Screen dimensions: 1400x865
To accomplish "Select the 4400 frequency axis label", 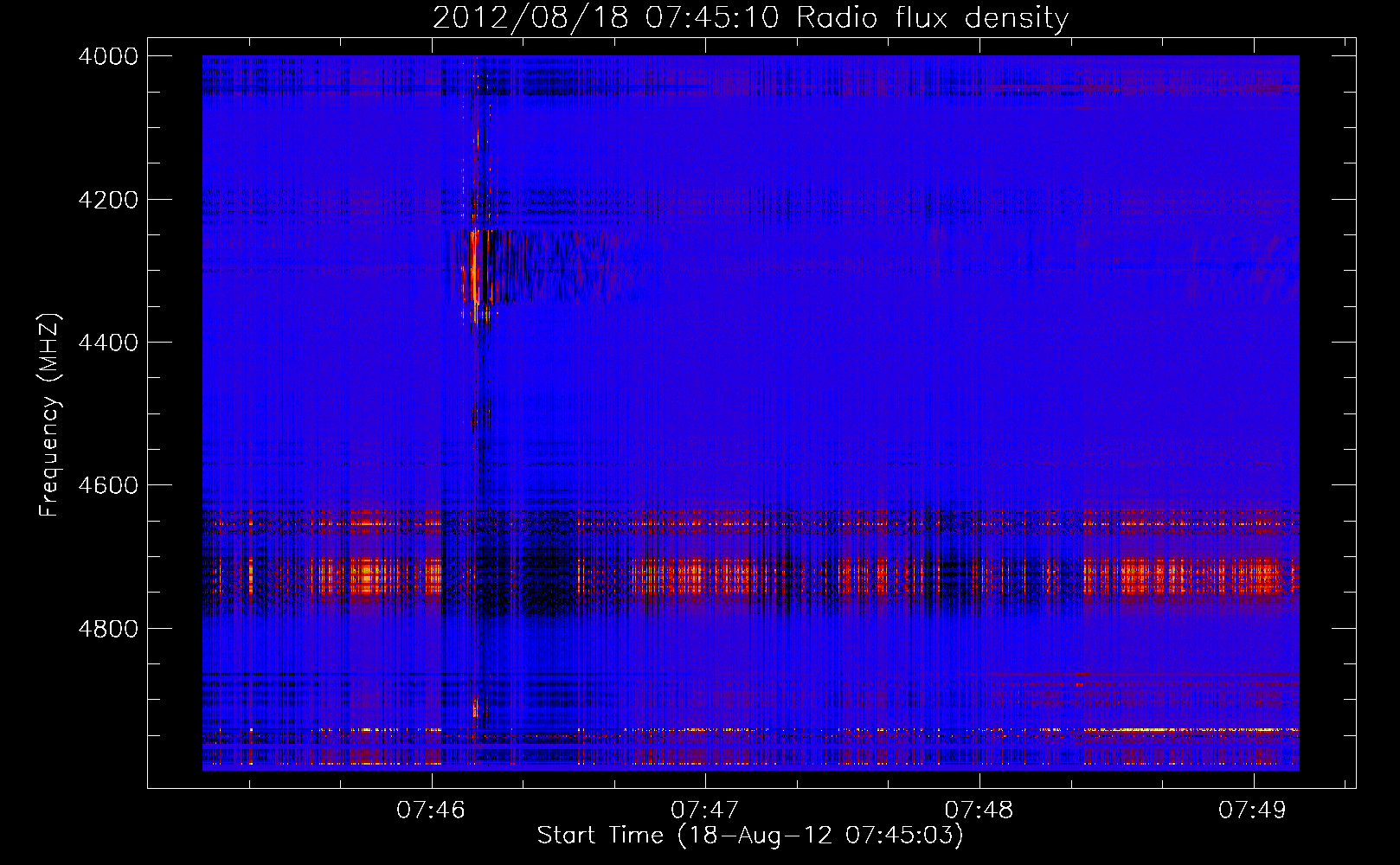I will click(x=108, y=343).
